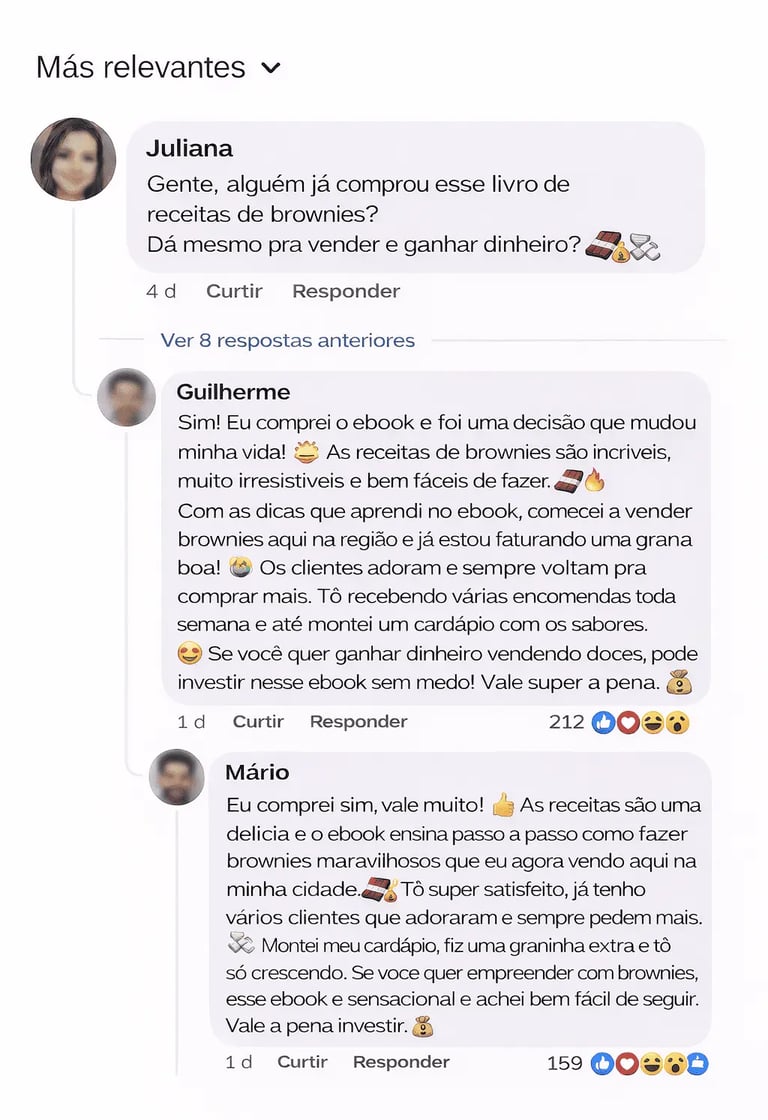This screenshot has height=1120, width=768.
Task: Click Curtir under Mário's reply
Action: click(302, 1062)
